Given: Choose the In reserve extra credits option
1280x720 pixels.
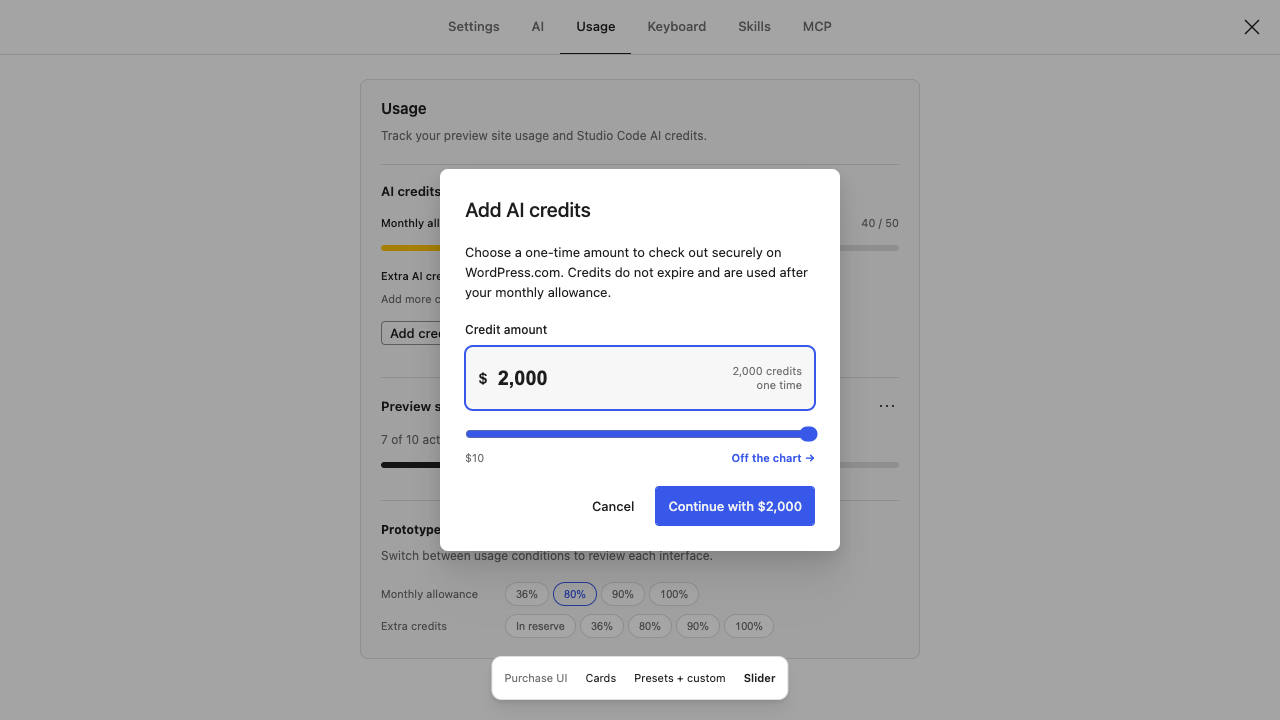Looking at the screenshot, I should (x=540, y=626).
